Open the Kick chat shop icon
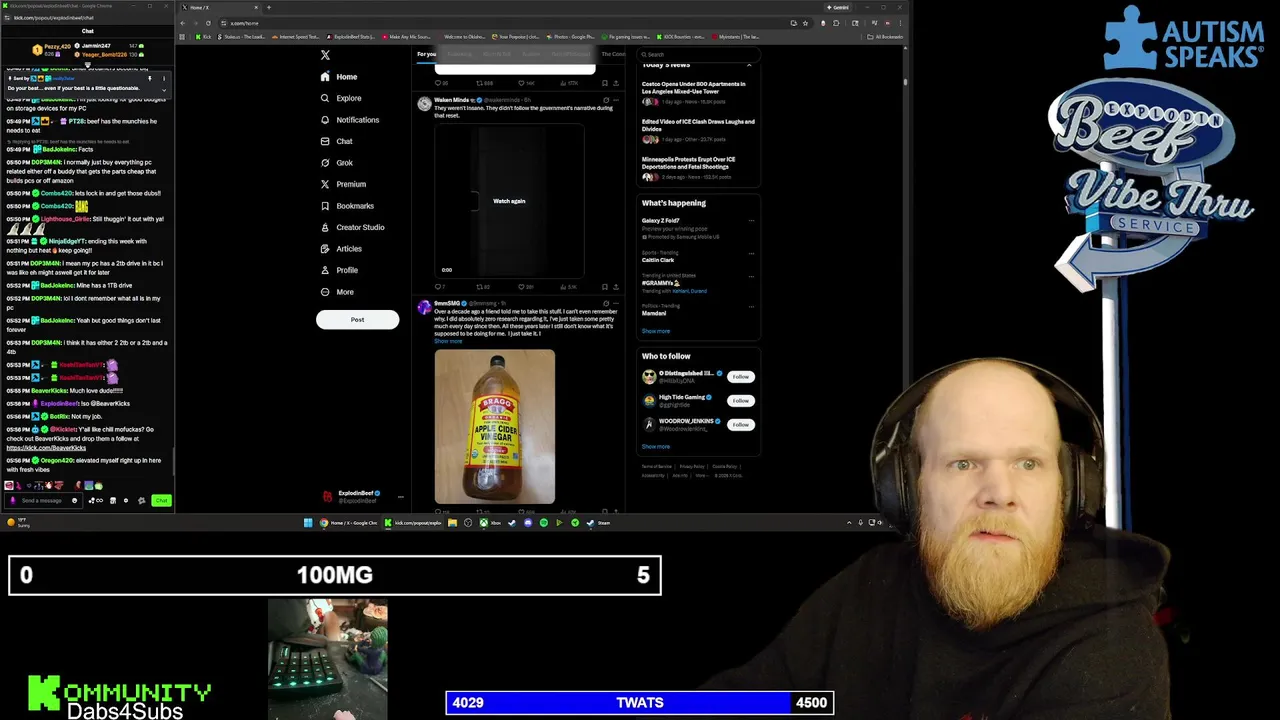1280x720 pixels. (x=113, y=500)
